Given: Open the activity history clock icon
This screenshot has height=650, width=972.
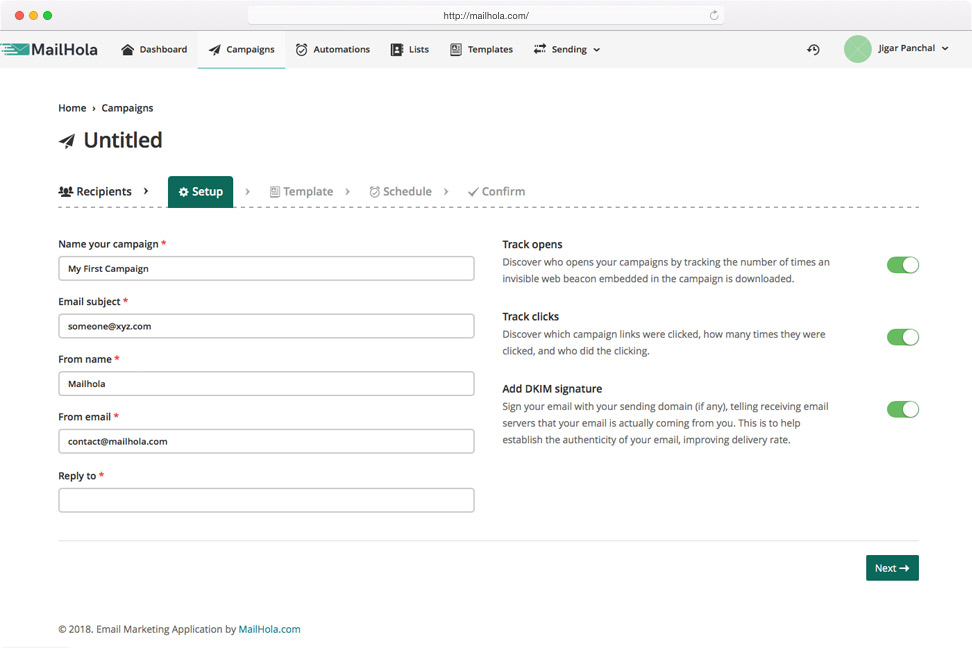Looking at the screenshot, I should (813, 49).
